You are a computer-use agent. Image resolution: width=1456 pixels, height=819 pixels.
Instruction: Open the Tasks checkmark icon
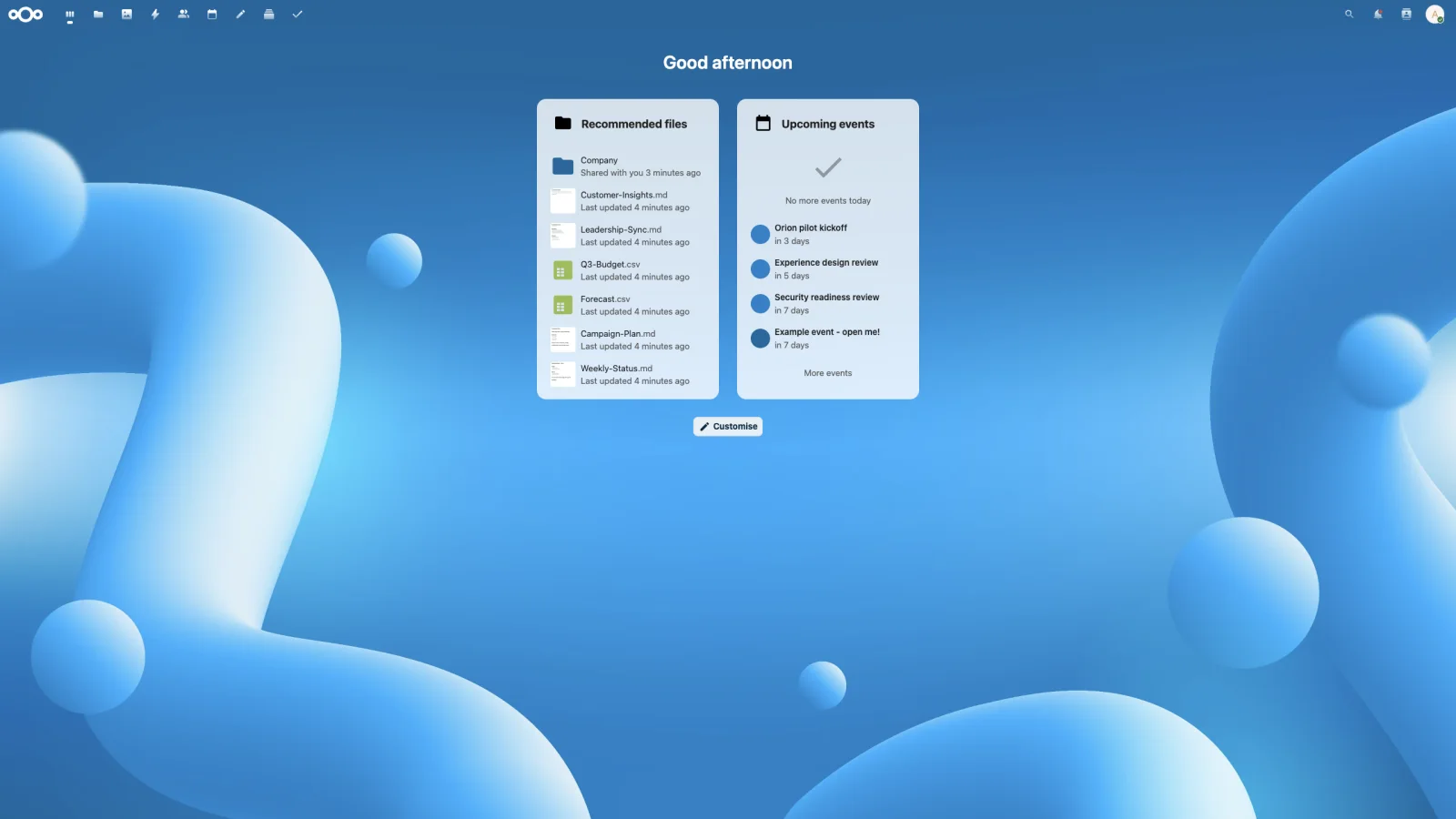click(x=298, y=15)
